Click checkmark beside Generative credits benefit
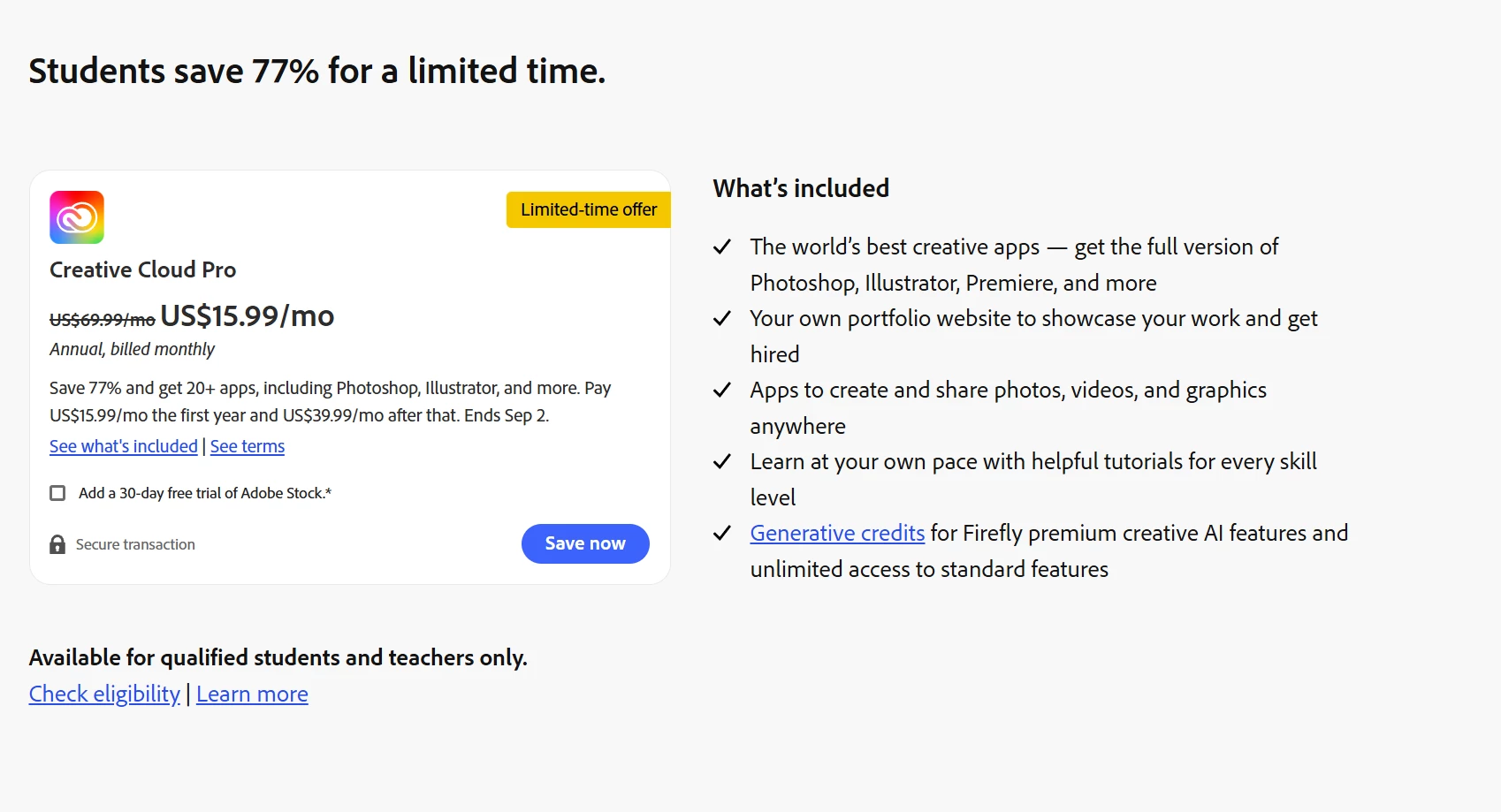The height and width of the screenshot is (812, 1501). [722, 533]
